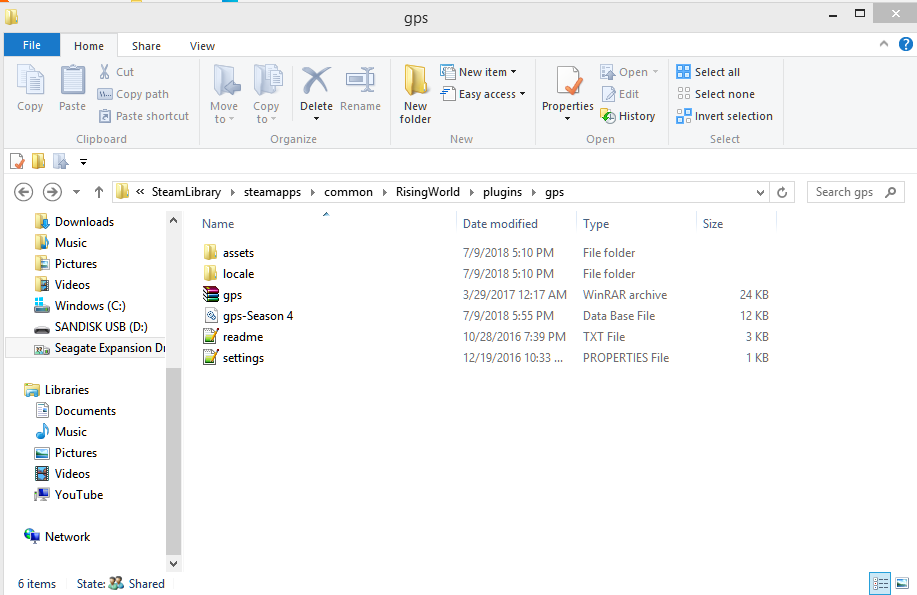Open the Customize Quick Access Toolbar arrow
The height and width of the screenshot is (595, 917).
click(x=83, y=162)
